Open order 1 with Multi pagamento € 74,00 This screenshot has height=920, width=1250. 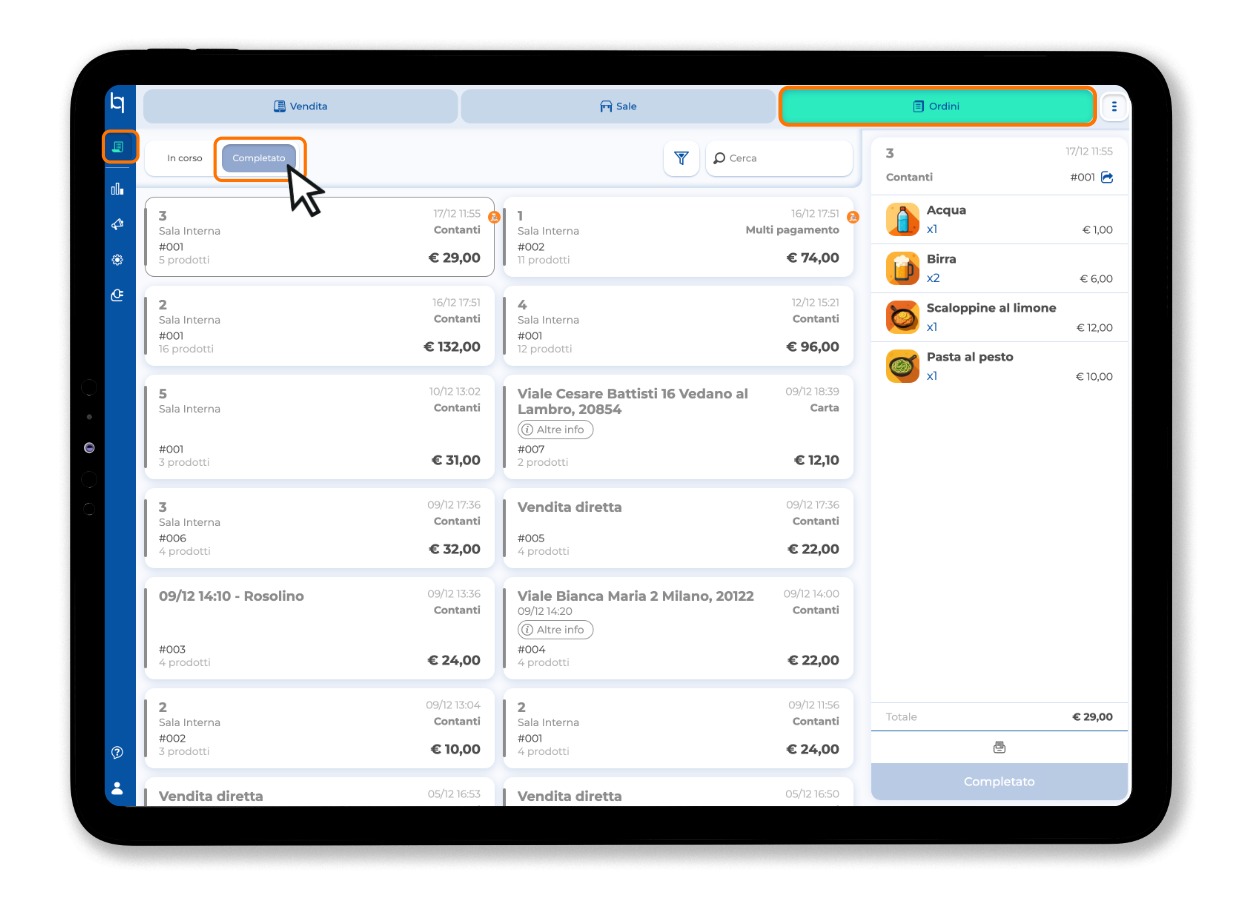[x=678, y=237]
